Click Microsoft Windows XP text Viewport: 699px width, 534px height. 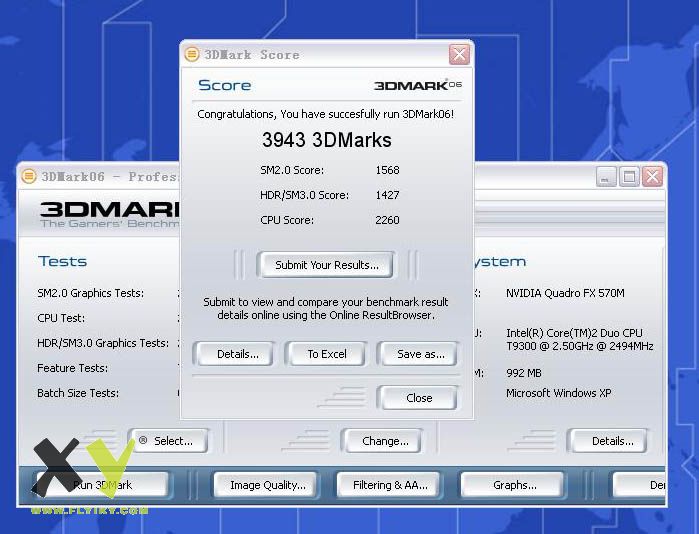click(x=558, y=393)
